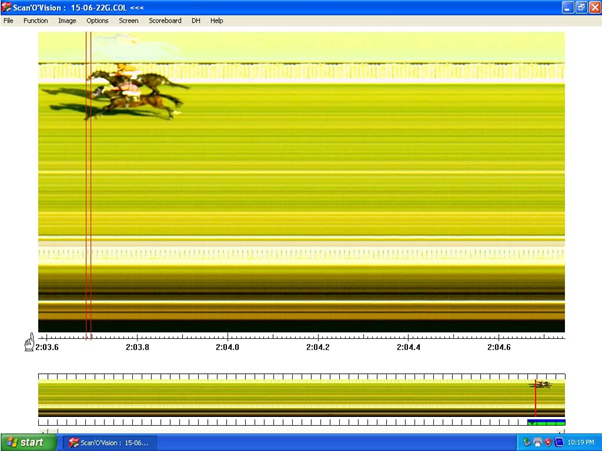602x451 pixels.
Task: Click the system tray clock showing 10:19 PM
Action: coord(580,442)
